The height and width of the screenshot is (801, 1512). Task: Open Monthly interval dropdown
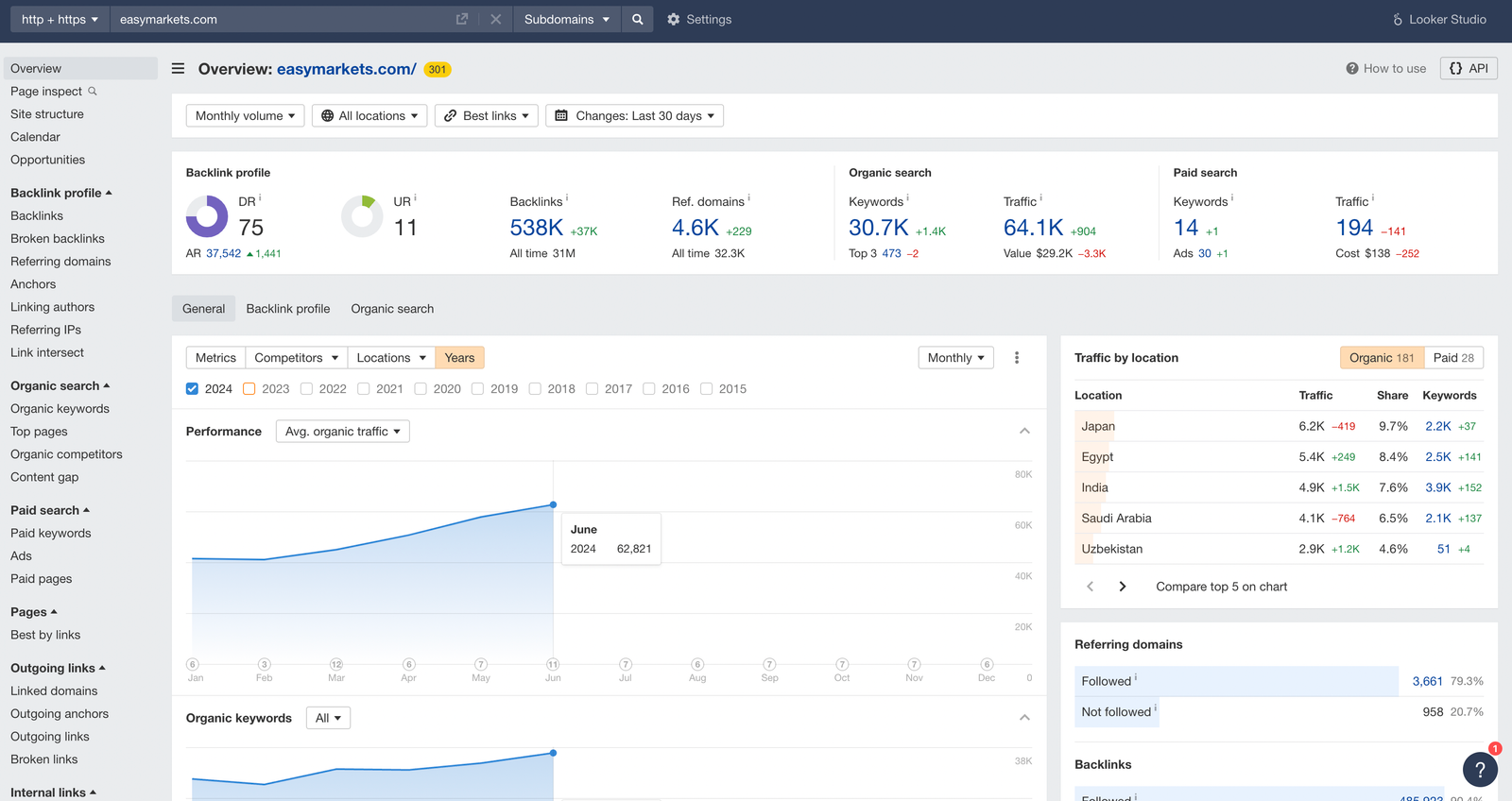[956, 358]
